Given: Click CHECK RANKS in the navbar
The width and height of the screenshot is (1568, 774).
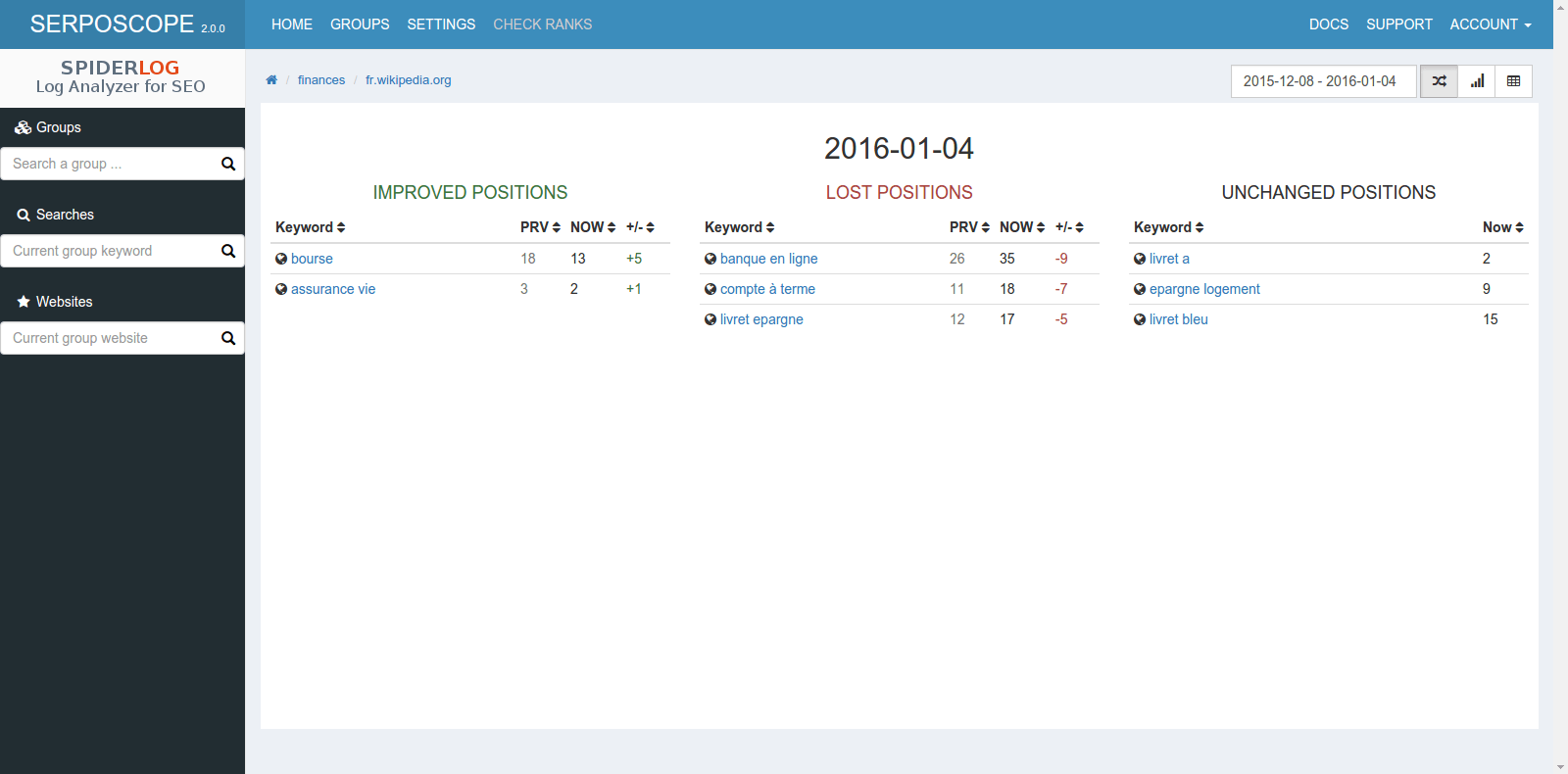Looking at the screenshot, I should 543,24.
